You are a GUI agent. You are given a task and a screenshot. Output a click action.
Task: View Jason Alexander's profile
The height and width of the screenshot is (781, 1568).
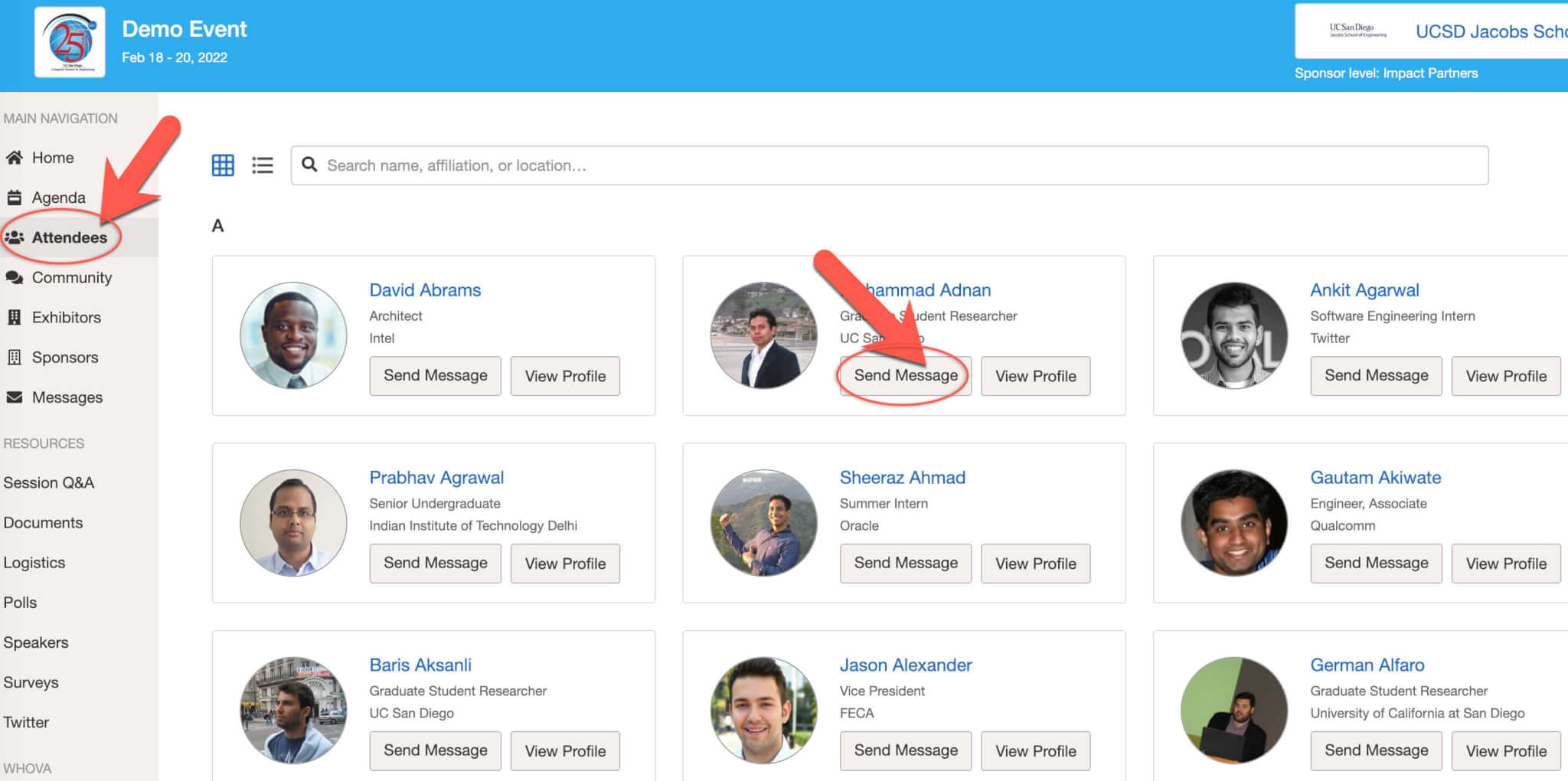(1035, 750)
